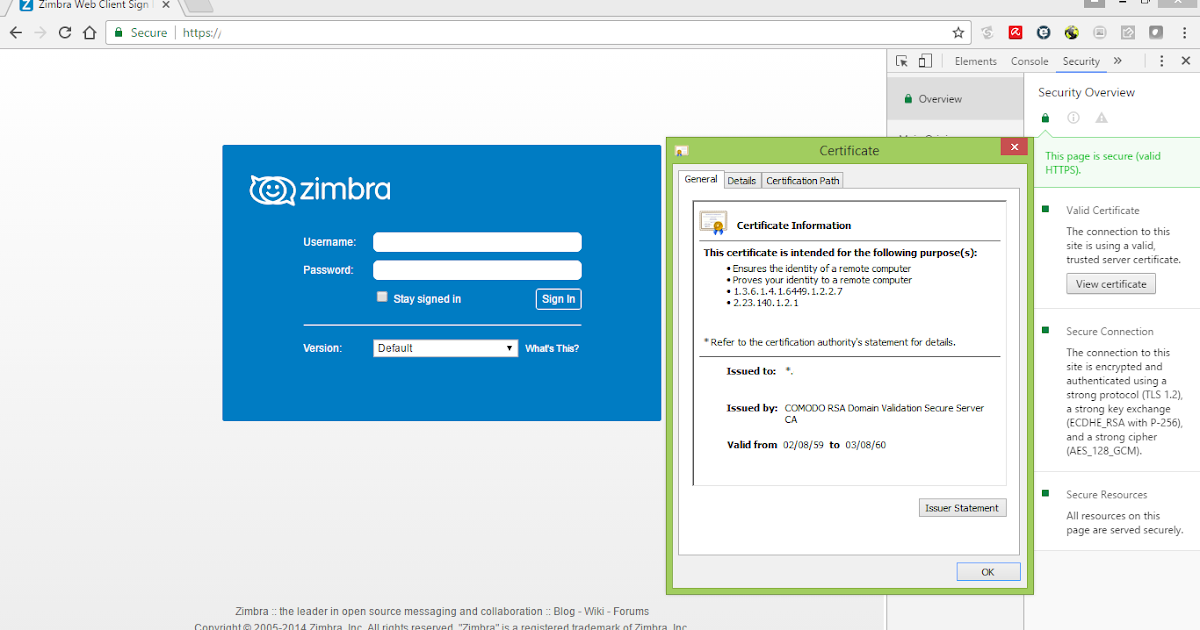Open the DevTools three-dot customize menu
This screenshot has height=630, width=1200.
pyautogui.click(x=1161, y=61)
